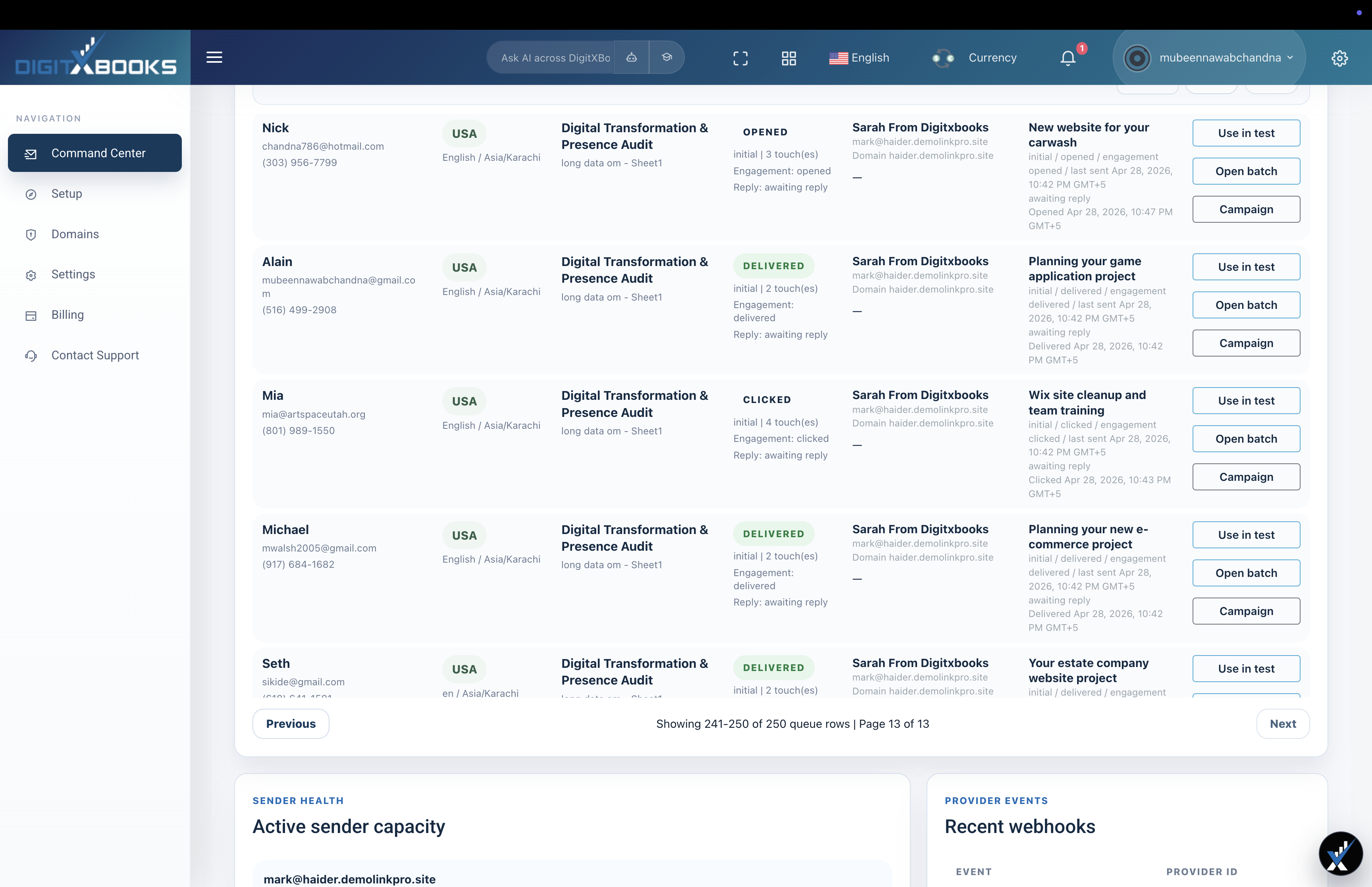Open the Setup navigation item
1372x887 pixels.
point(67,193)
